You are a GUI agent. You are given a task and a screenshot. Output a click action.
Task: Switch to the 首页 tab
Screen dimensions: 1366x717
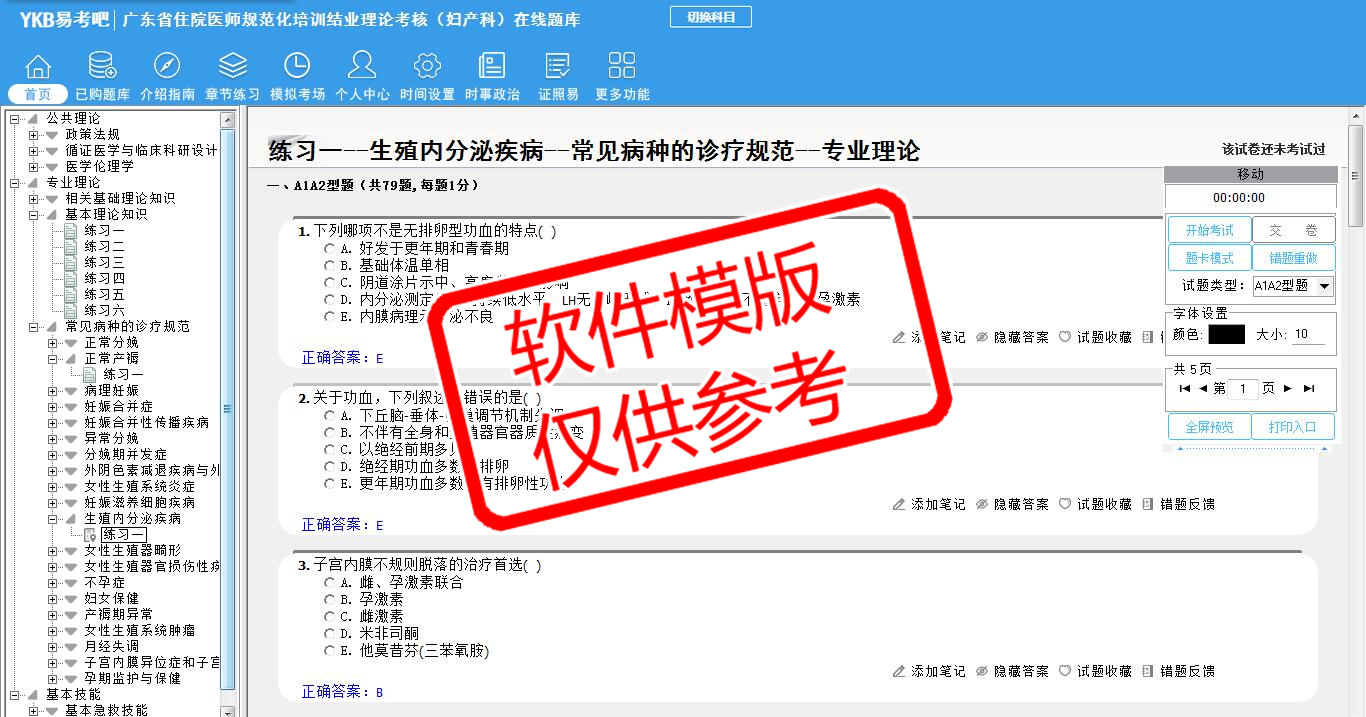[x=38, y=94]
